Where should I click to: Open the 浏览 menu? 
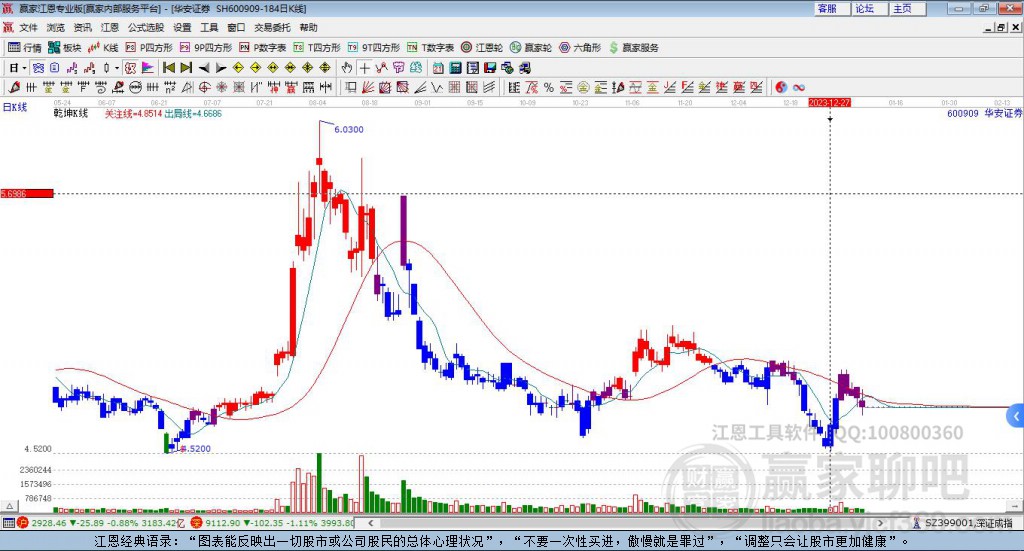tap(56, 27)
